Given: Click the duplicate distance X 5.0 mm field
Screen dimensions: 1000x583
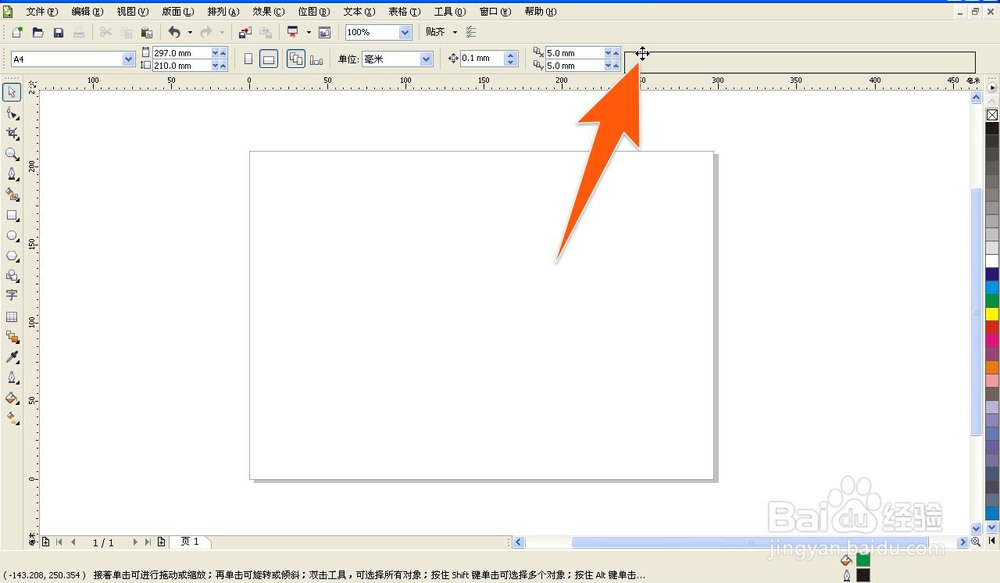Looking at the screenshot, I should click(574, 53).
